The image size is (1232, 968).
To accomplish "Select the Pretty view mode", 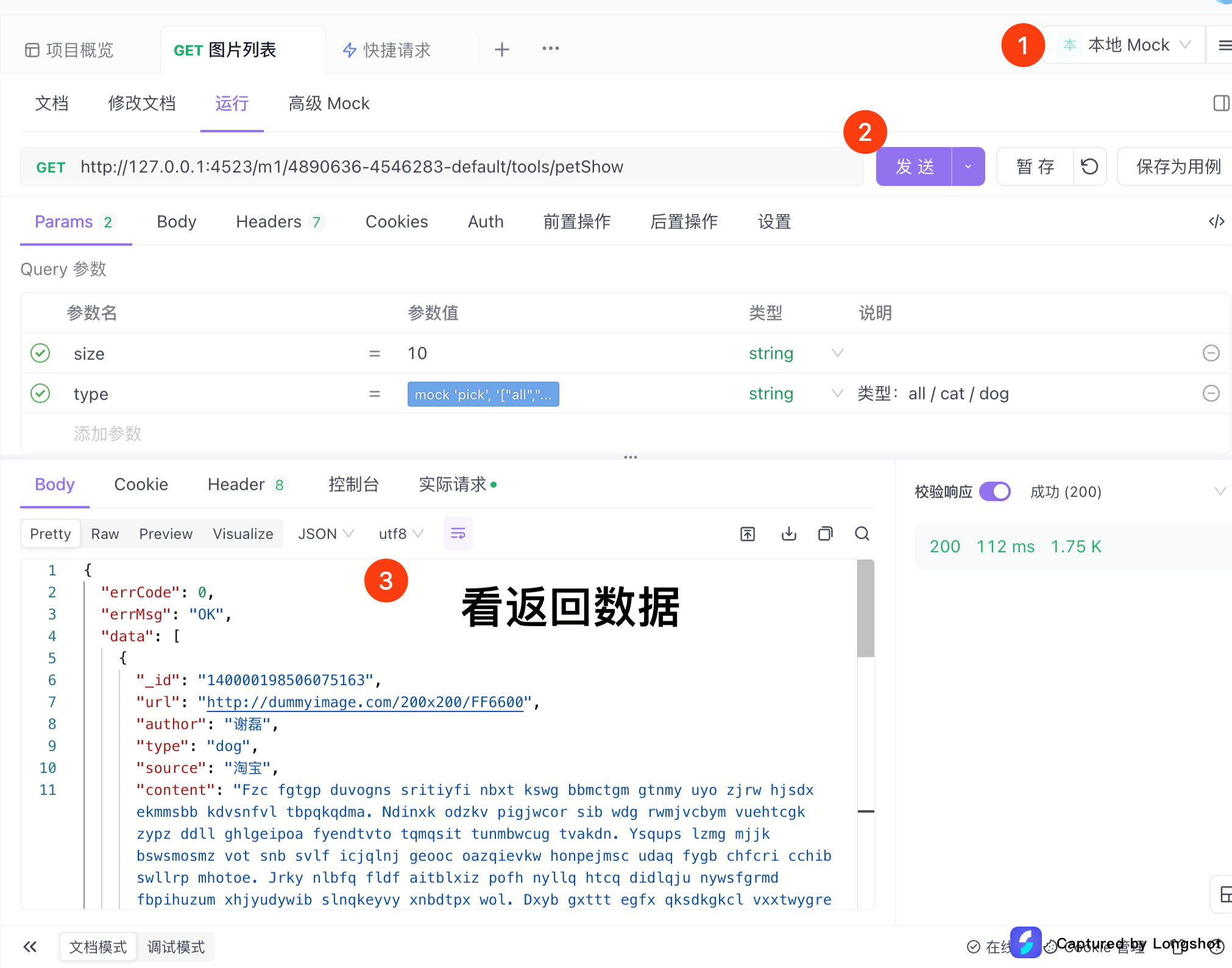I will (51, 534).
